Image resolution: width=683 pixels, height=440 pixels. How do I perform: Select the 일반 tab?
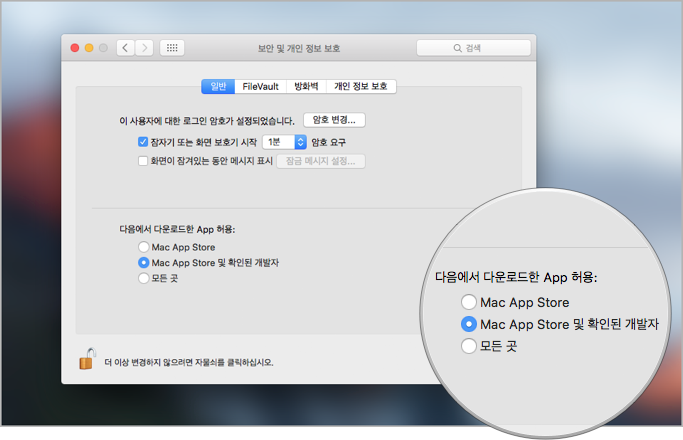(x=218, y=86)
